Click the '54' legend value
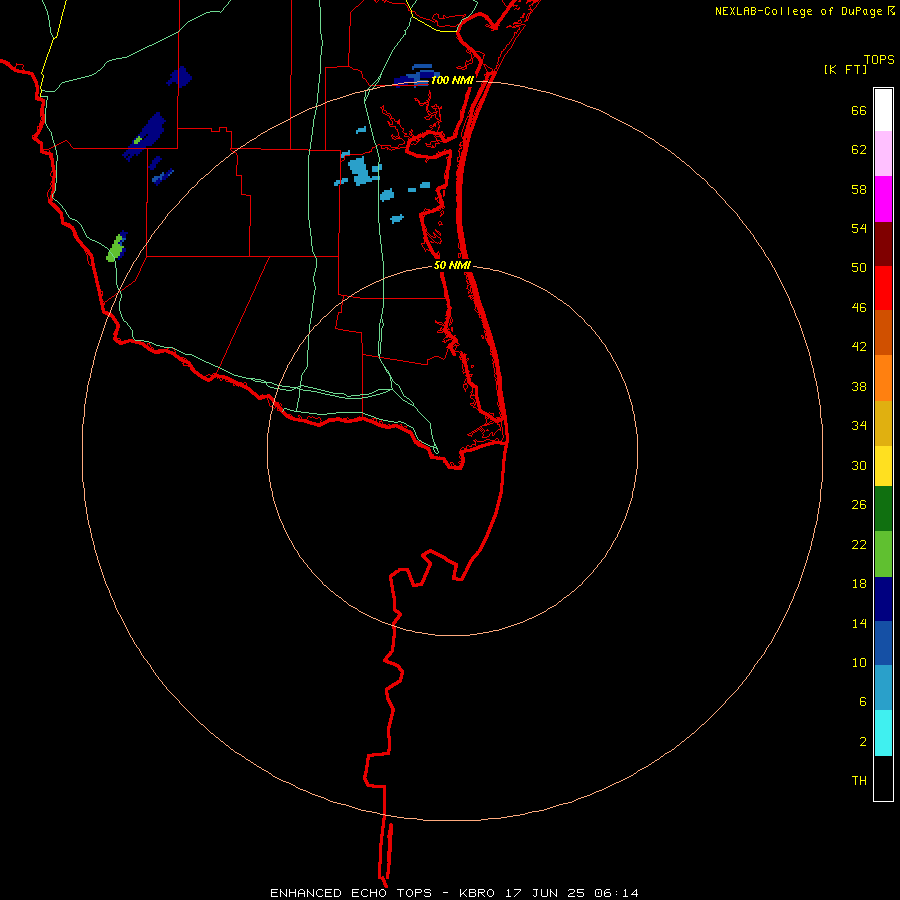Screen dimensions: 900x900 tap(859, 228)
